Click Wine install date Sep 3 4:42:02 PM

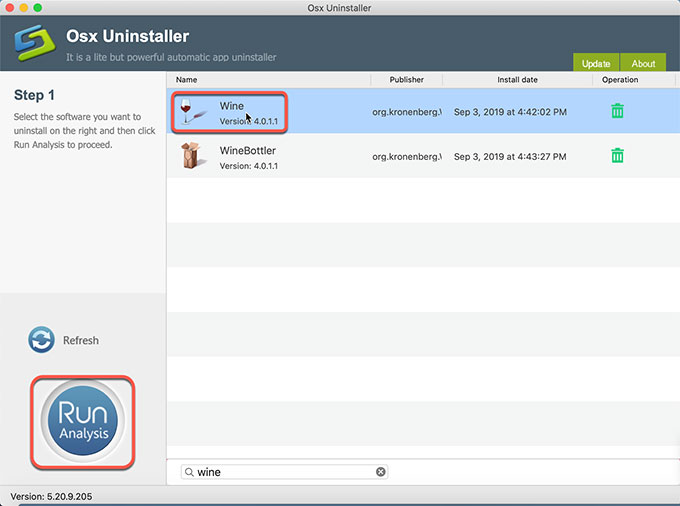point(510,112)
